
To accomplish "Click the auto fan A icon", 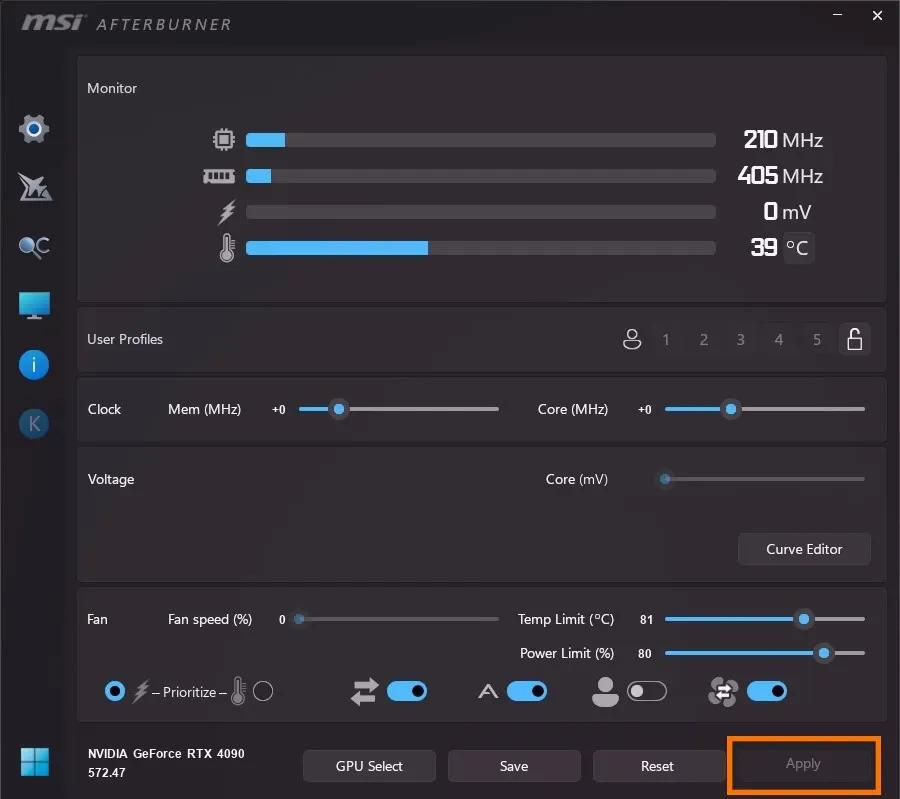I will (x=488, y=691).
